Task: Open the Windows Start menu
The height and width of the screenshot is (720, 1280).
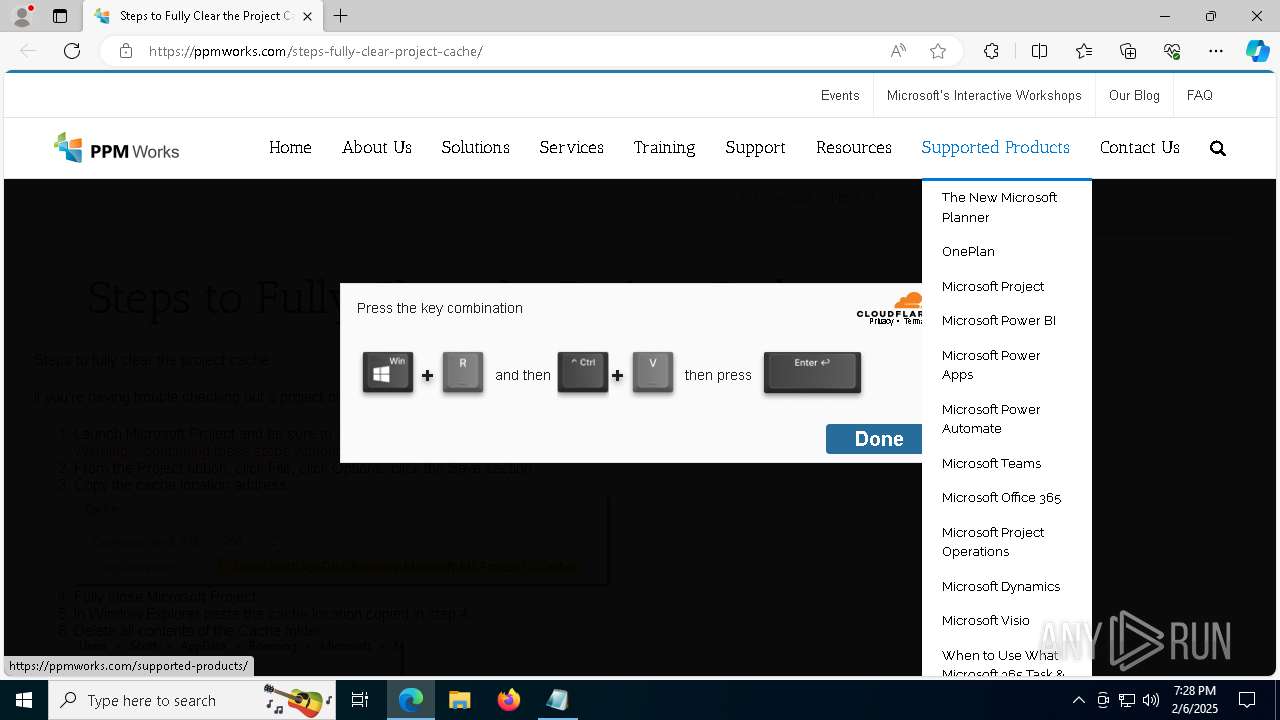Action: (24, 700)
